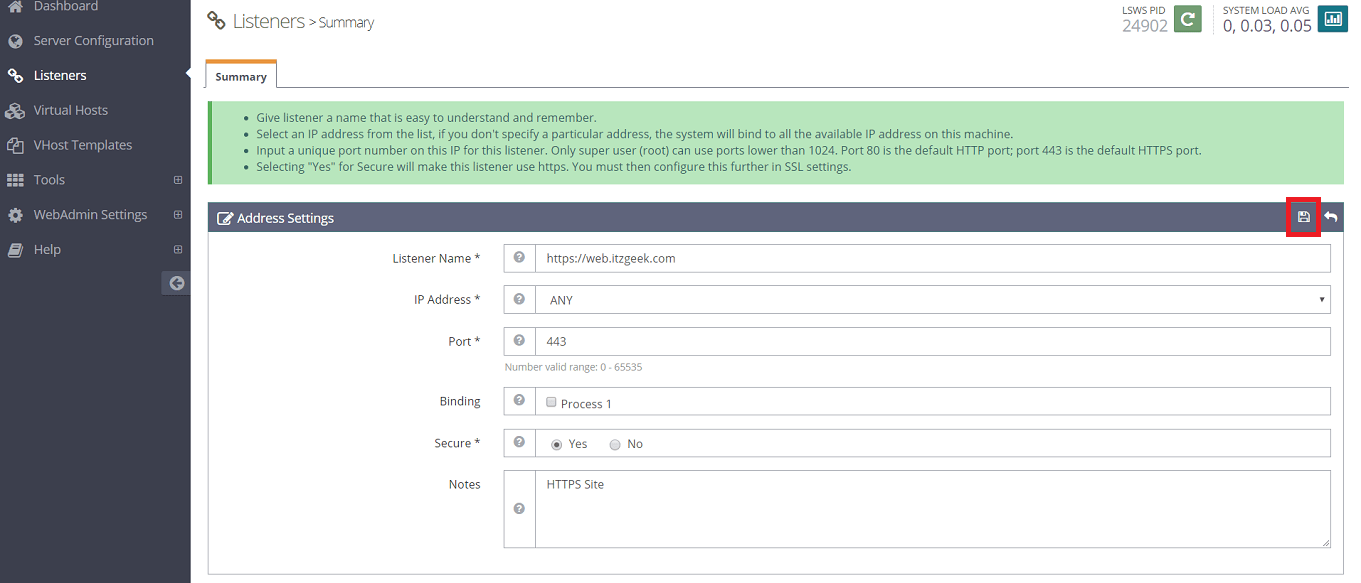The image size is (1361, 583).
Task: Click the help icon beside Port field
Action: pyautogui.click(x=519, y=341)
